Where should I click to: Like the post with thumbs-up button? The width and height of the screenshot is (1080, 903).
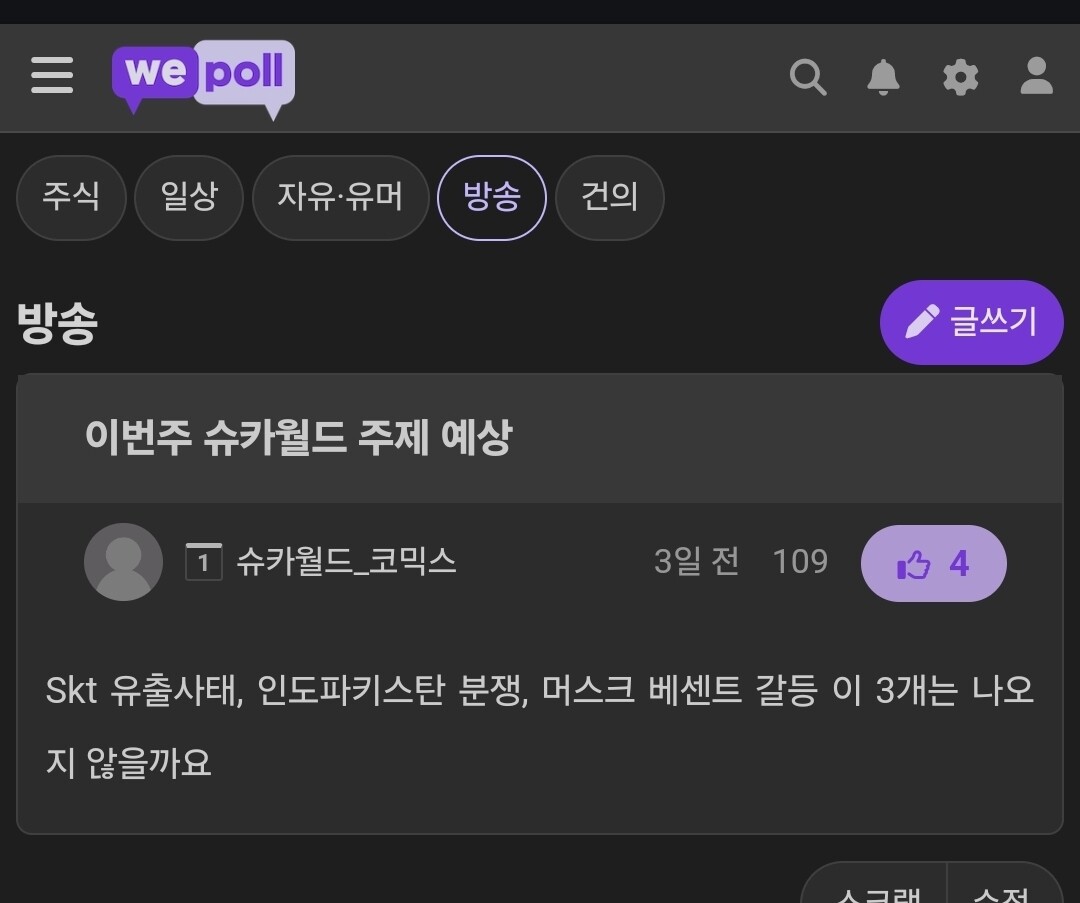[x=933, y=564]
